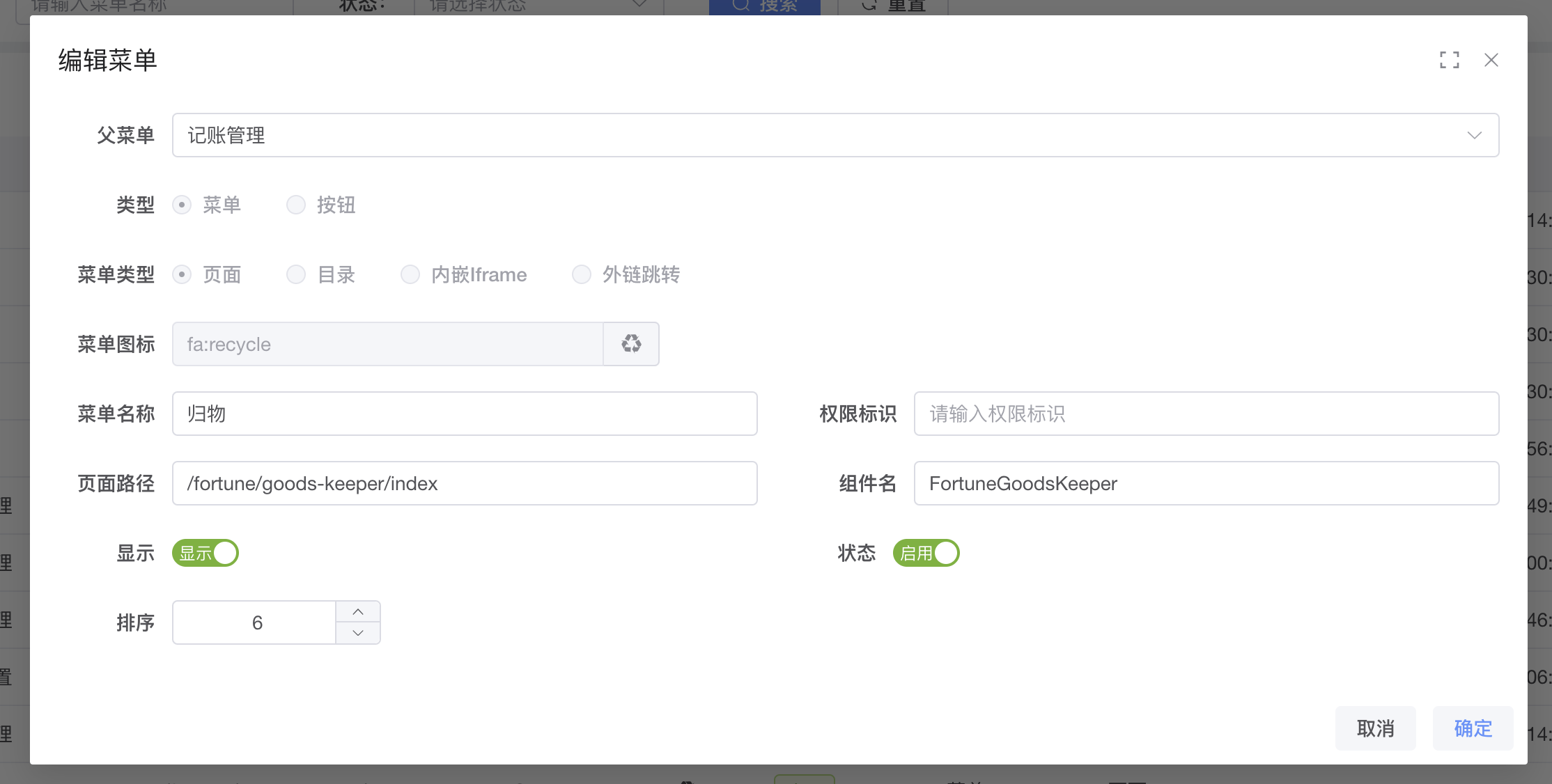Increase 排序 value with up arrow
The image size is (1552, 784).
point(358,612)
